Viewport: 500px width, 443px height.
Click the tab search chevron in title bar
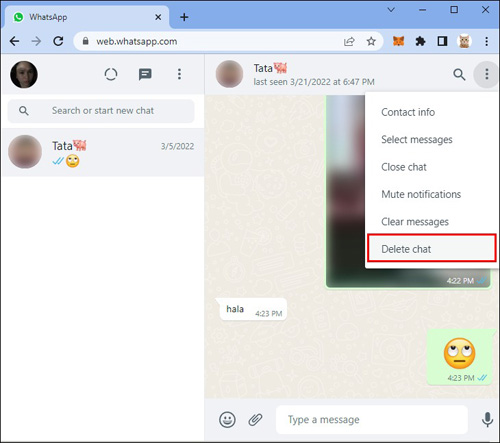tap(391, 10)
